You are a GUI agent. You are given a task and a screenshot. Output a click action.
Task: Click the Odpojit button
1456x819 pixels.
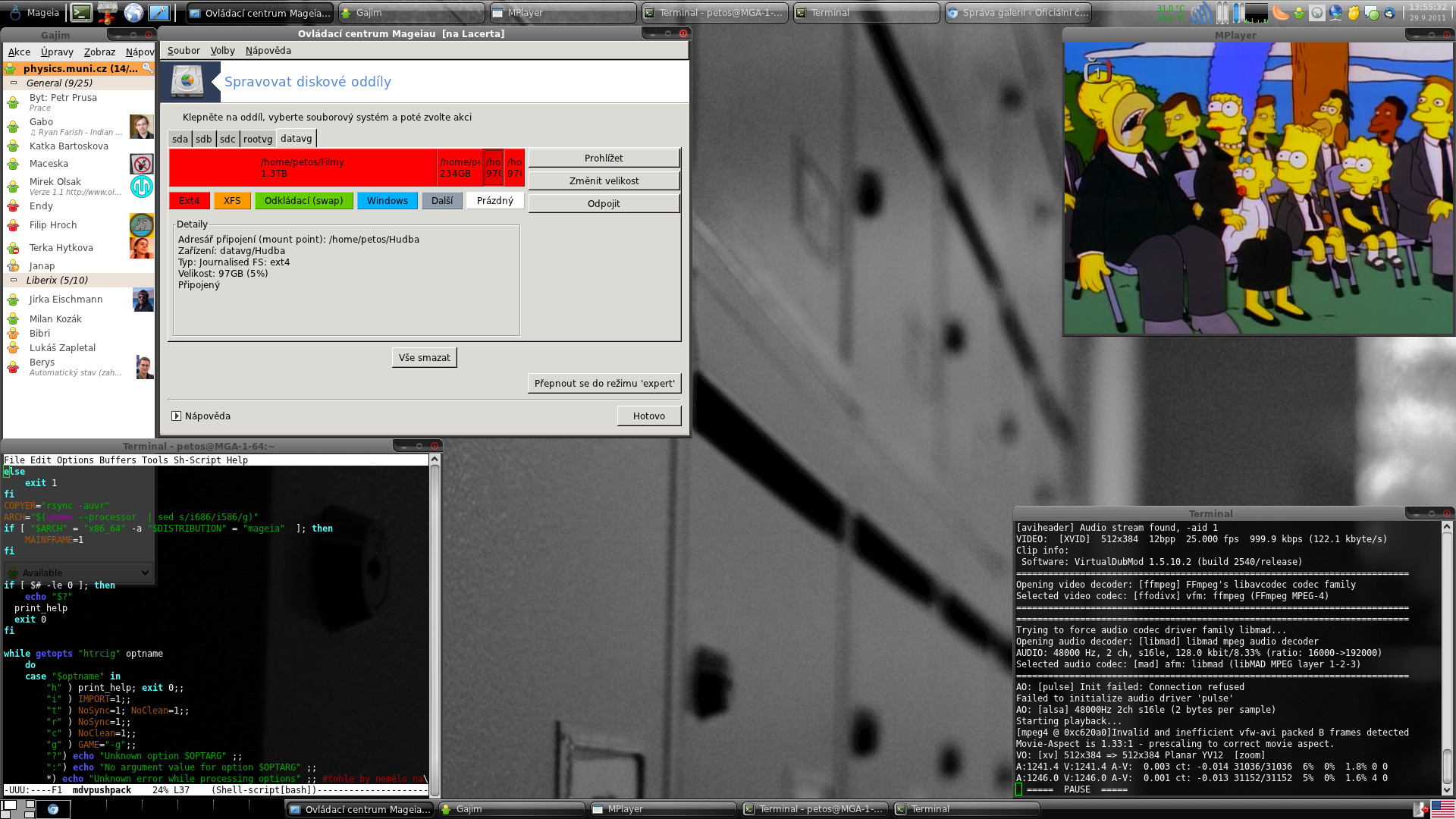pyautogui.click(x=604, y=203)
